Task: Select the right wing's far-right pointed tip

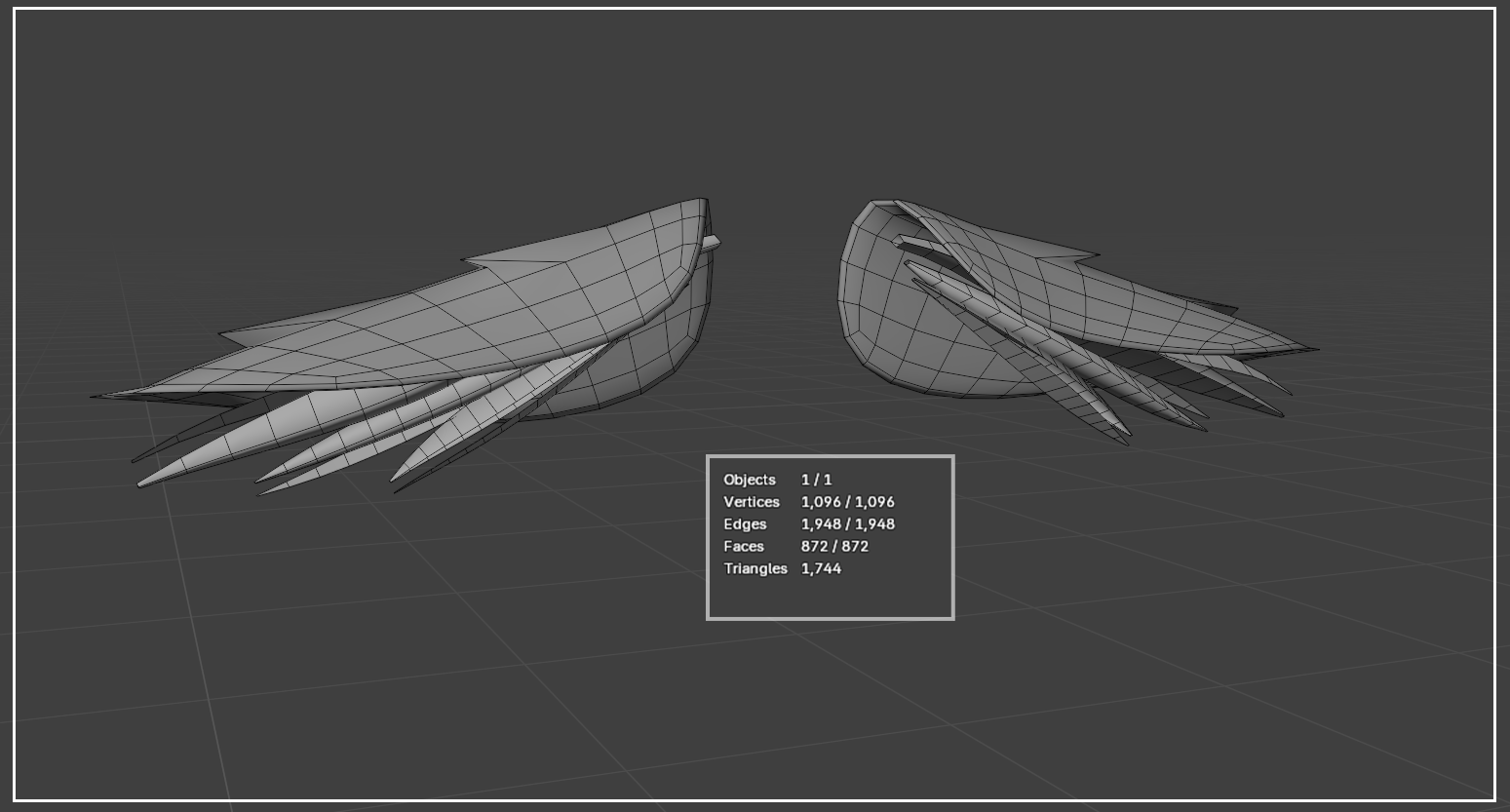Action: point(1304,348)
